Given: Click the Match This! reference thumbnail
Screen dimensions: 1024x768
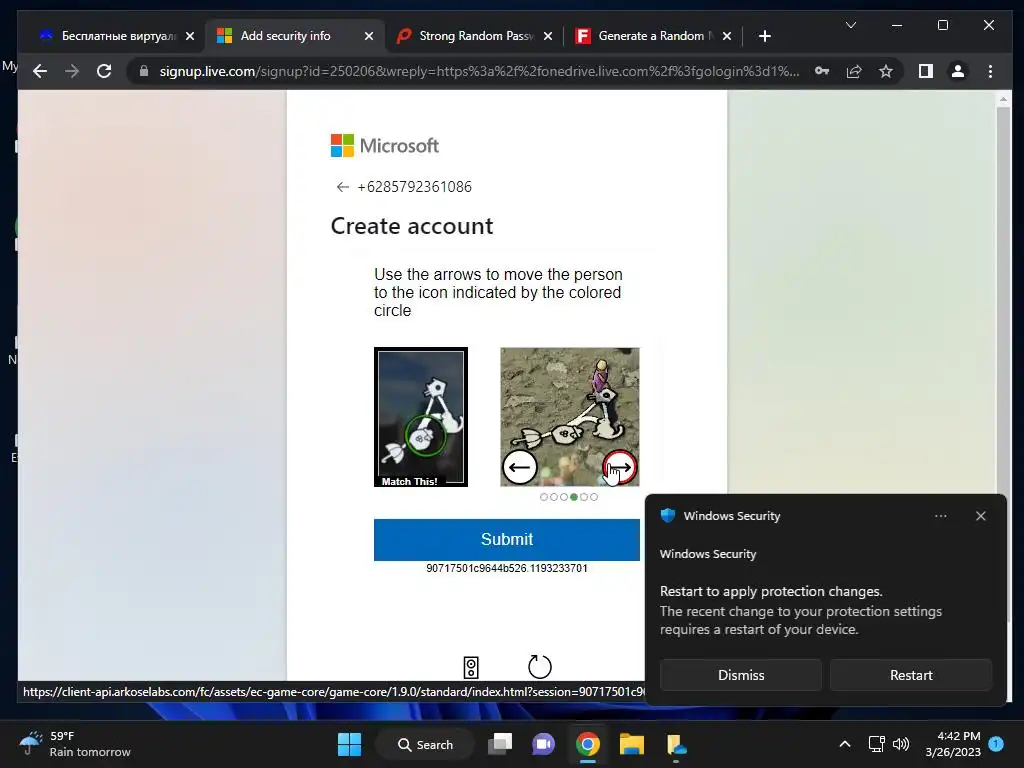Looking at the screenshot, I should (x=421, y=417).
